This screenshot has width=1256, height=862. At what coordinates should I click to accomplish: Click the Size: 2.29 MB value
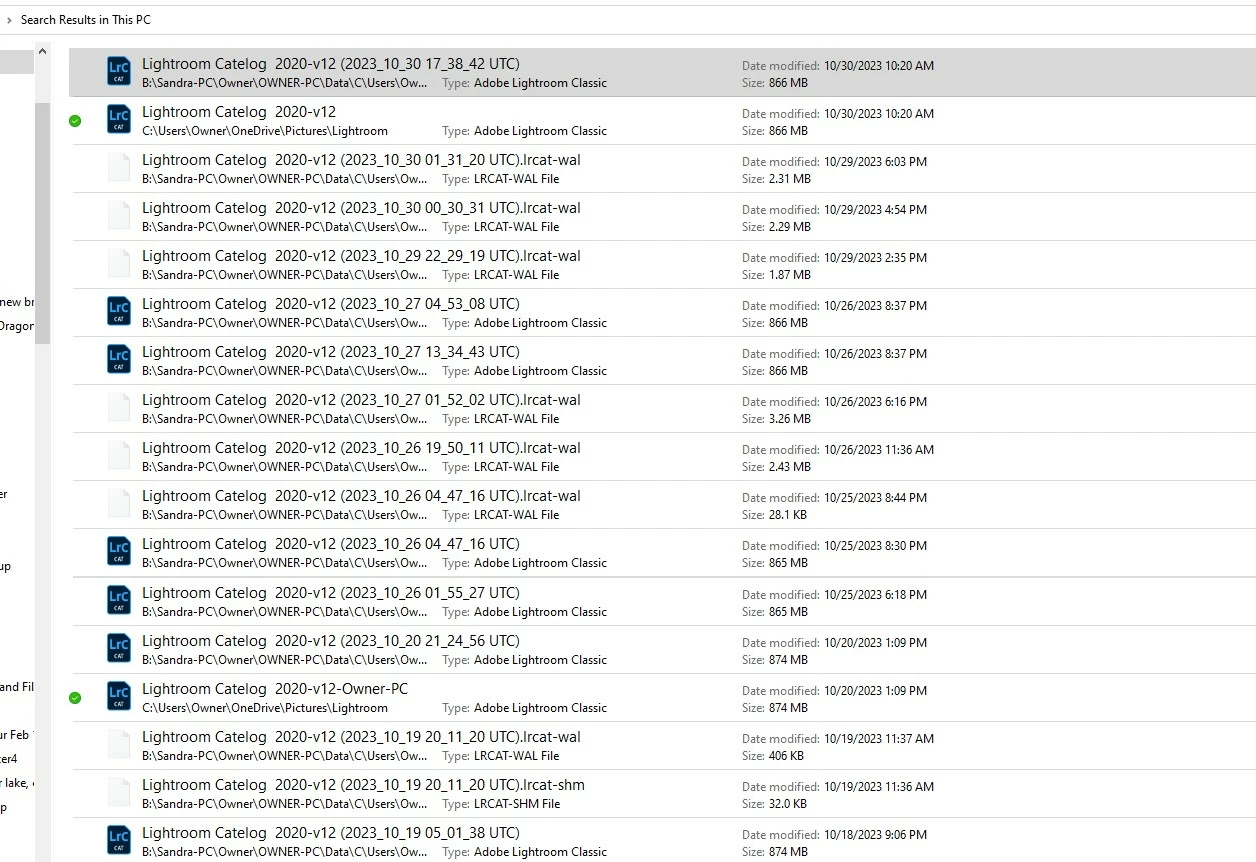[x=789, y=227]
